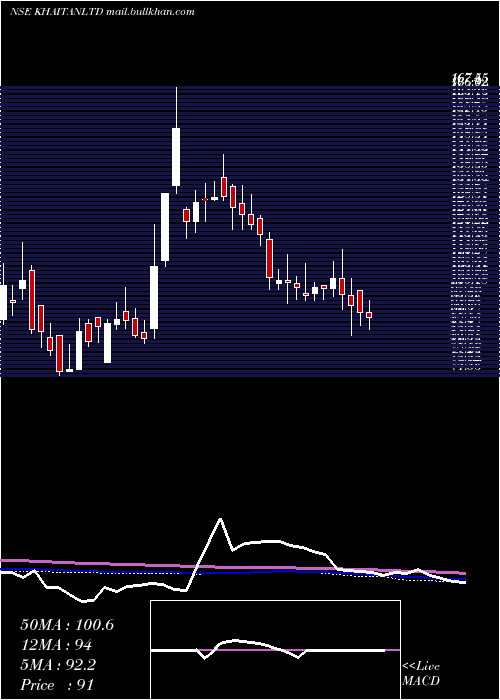The width and height of the screenshot is (500, 700).
Task: Click the MACD inset chart box
Action: (275, 650)
